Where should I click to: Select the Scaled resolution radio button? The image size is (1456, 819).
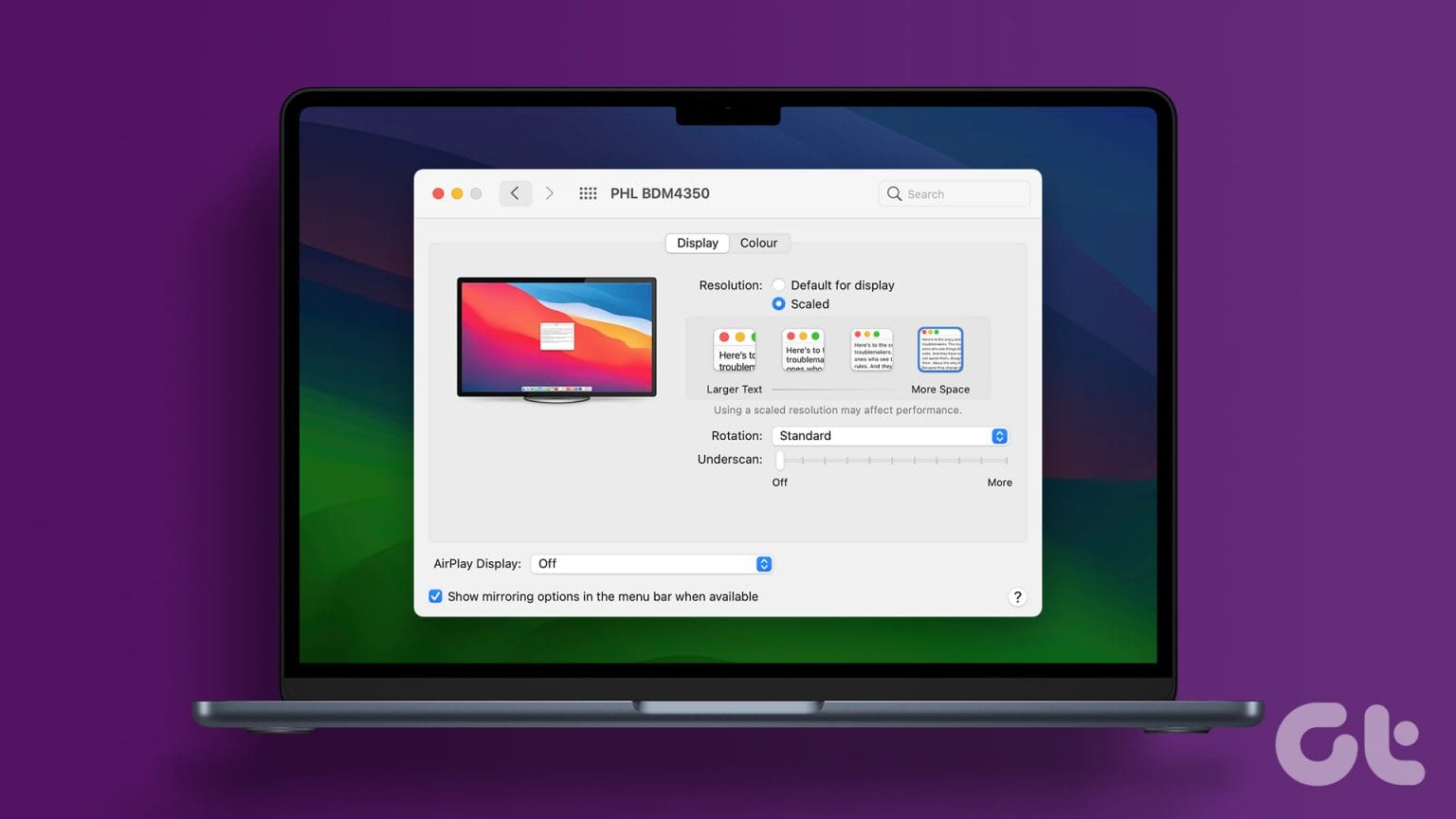point(778,303)
